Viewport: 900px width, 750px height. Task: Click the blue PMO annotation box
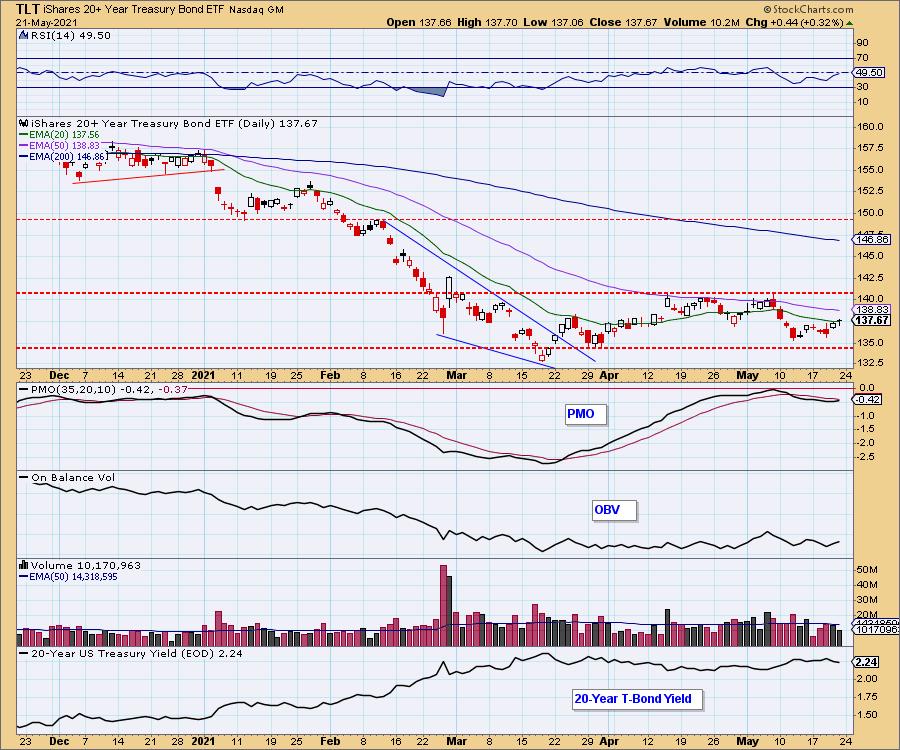pos(585,414)
